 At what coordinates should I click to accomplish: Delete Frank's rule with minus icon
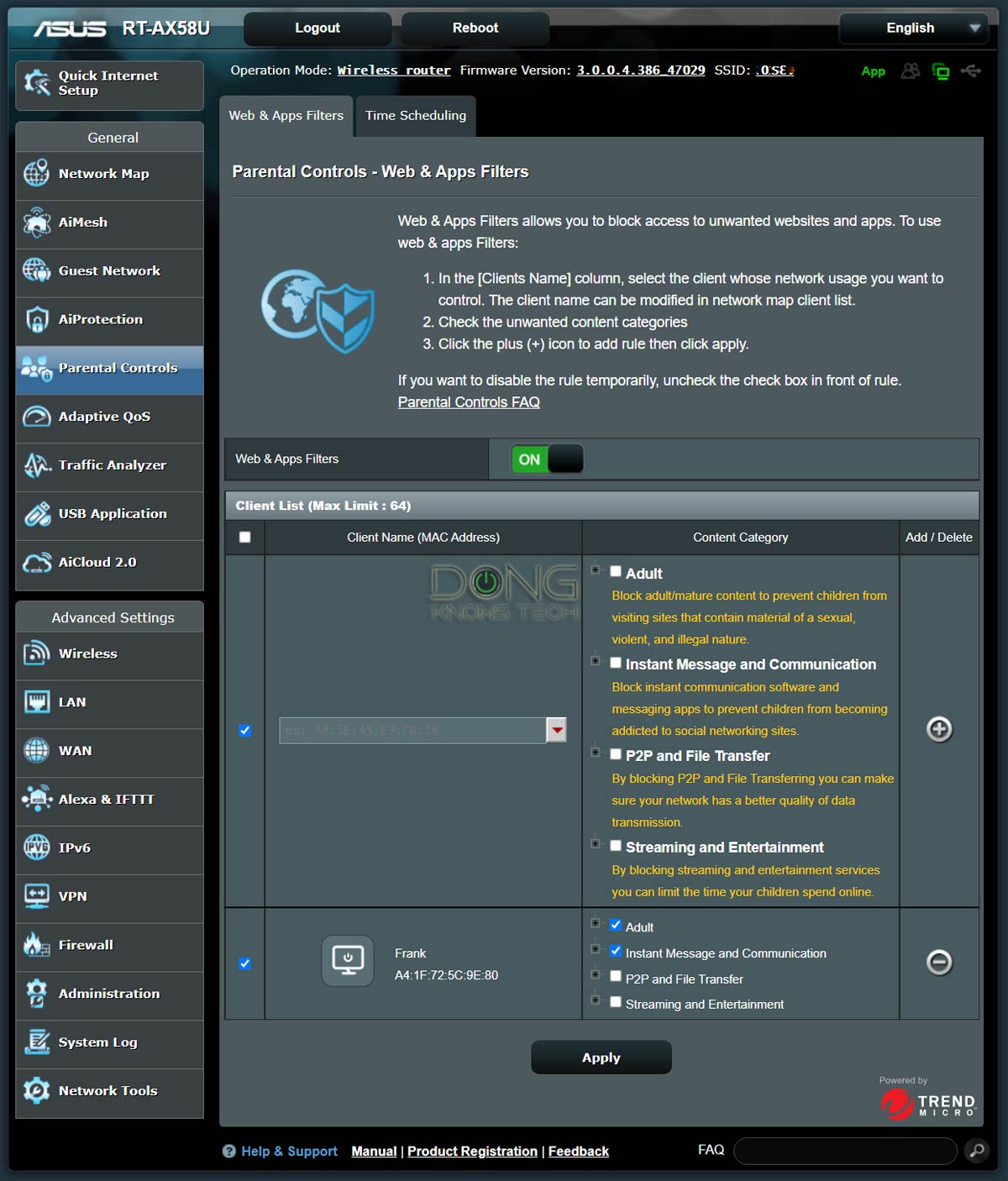tap(939, 962)
